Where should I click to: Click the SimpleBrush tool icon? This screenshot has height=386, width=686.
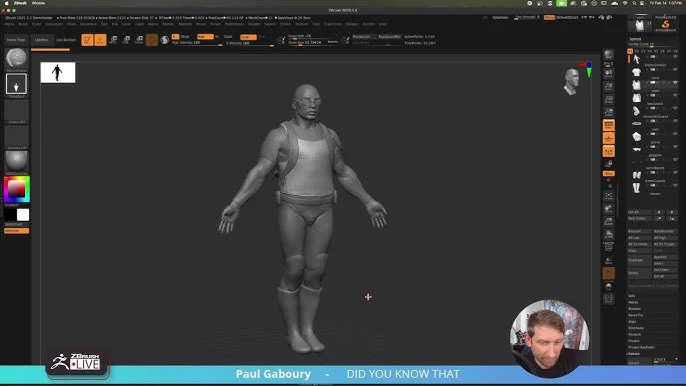click(665, 25)
